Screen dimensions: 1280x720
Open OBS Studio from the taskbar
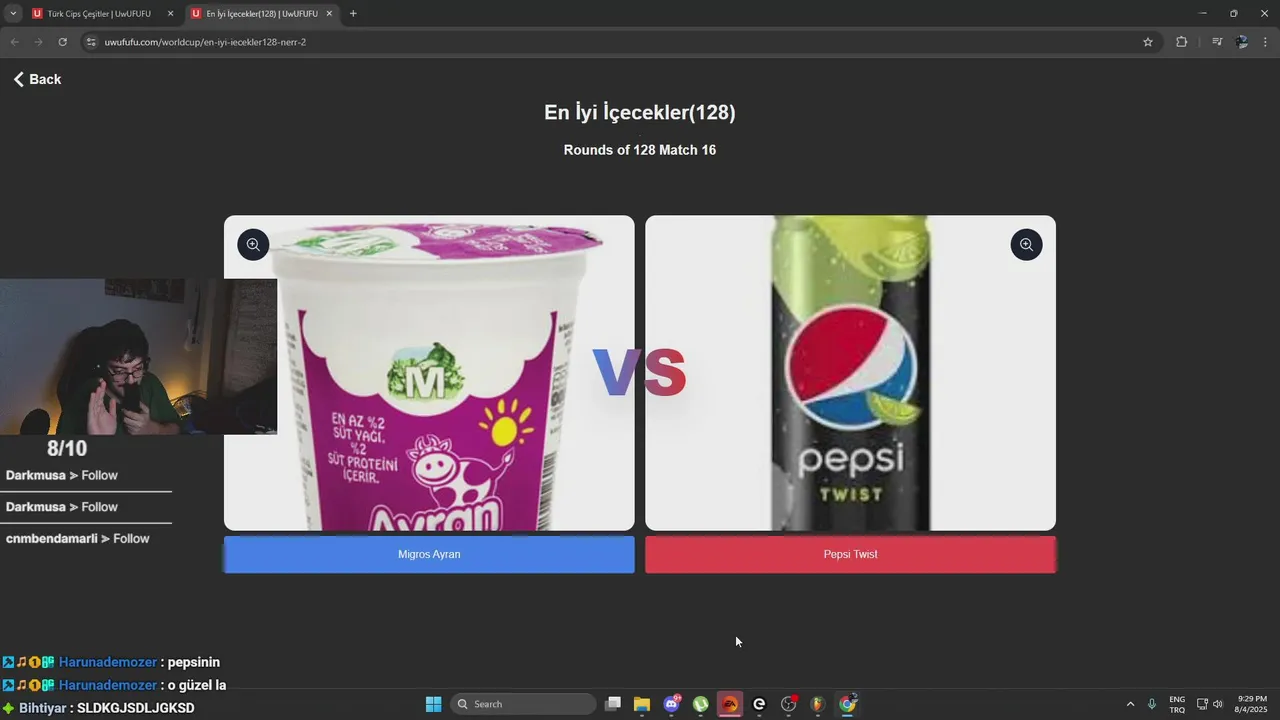coord(789,704)
